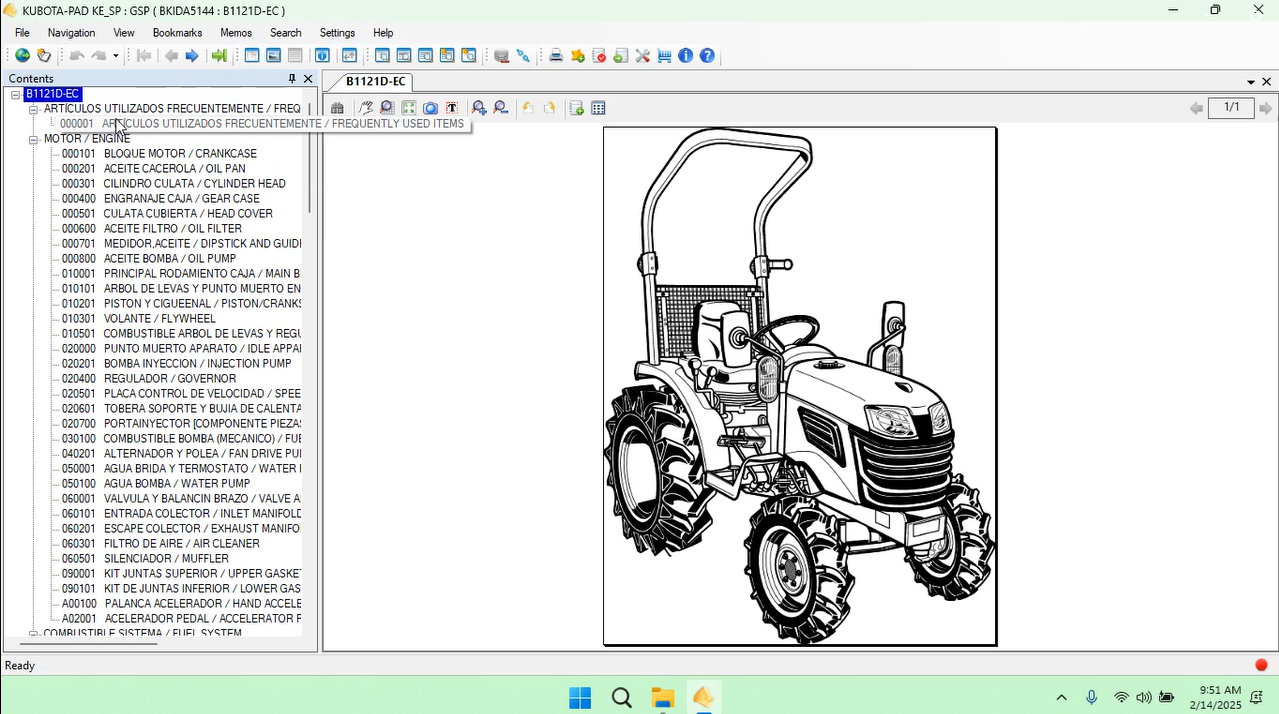Screen dimensions: 1279x714
Task: Open Windows Start menu on taskbar
Action: 580,698
